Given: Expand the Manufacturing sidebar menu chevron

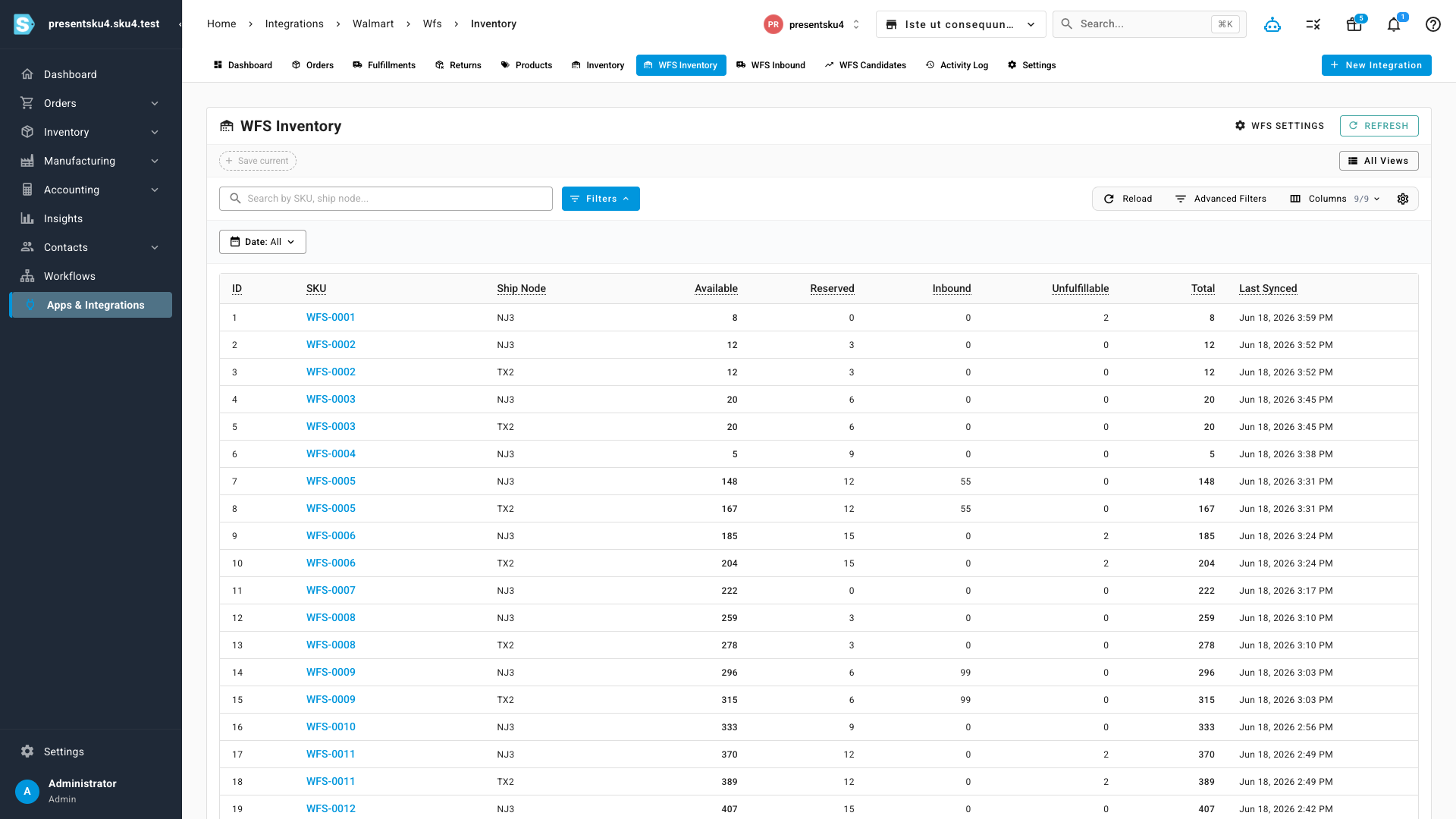Looking at the screenshot, I should (x=155, y=161).
